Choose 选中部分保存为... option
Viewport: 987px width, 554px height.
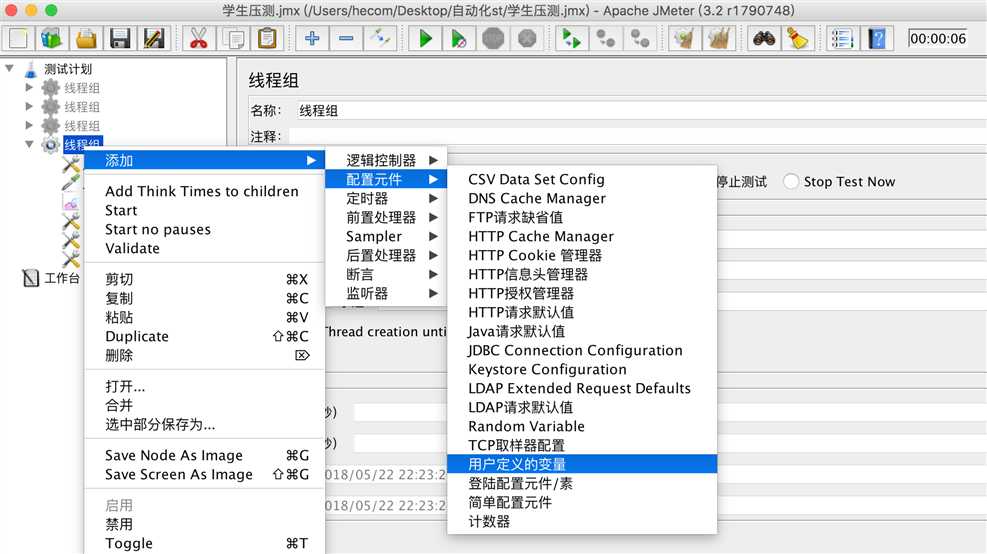[x=205, y=424]
